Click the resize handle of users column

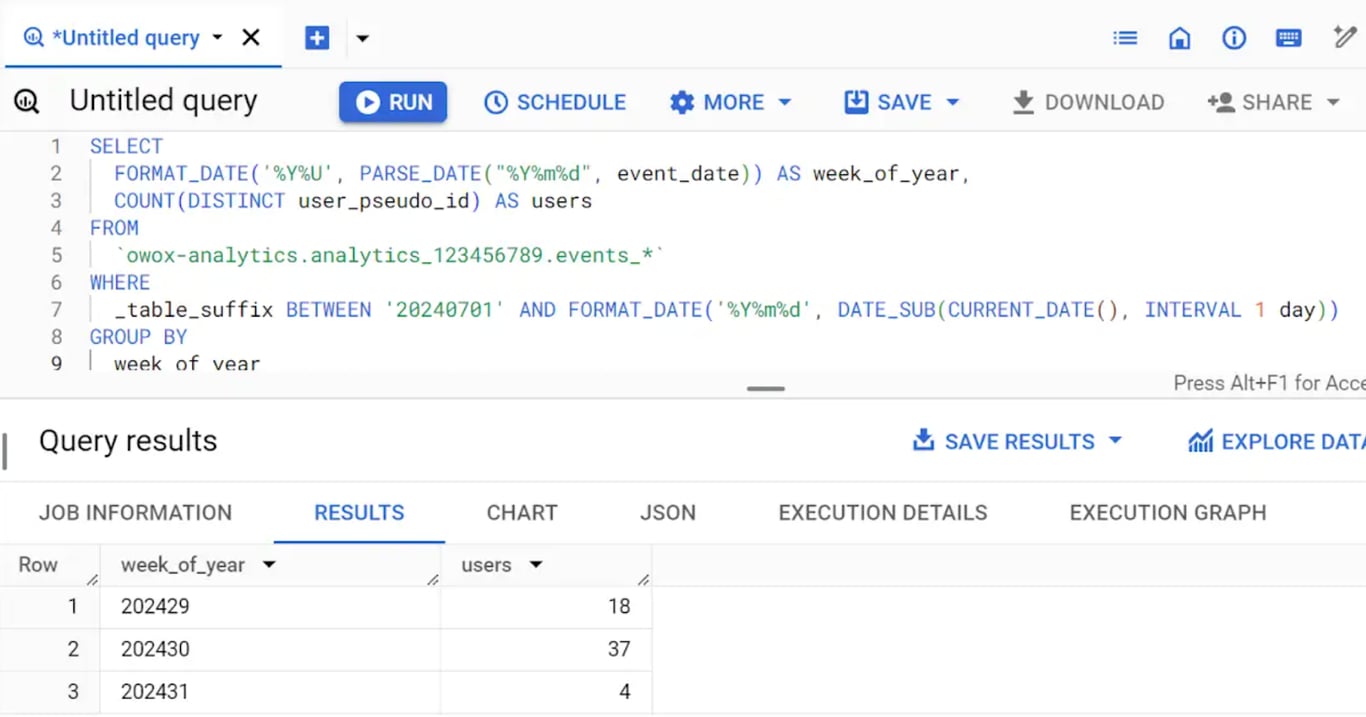(644, 579)
